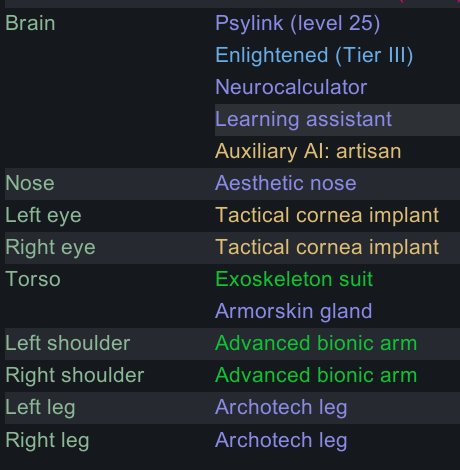Click the Enlightened (Tier III) hediff

(x=314, y=55)
